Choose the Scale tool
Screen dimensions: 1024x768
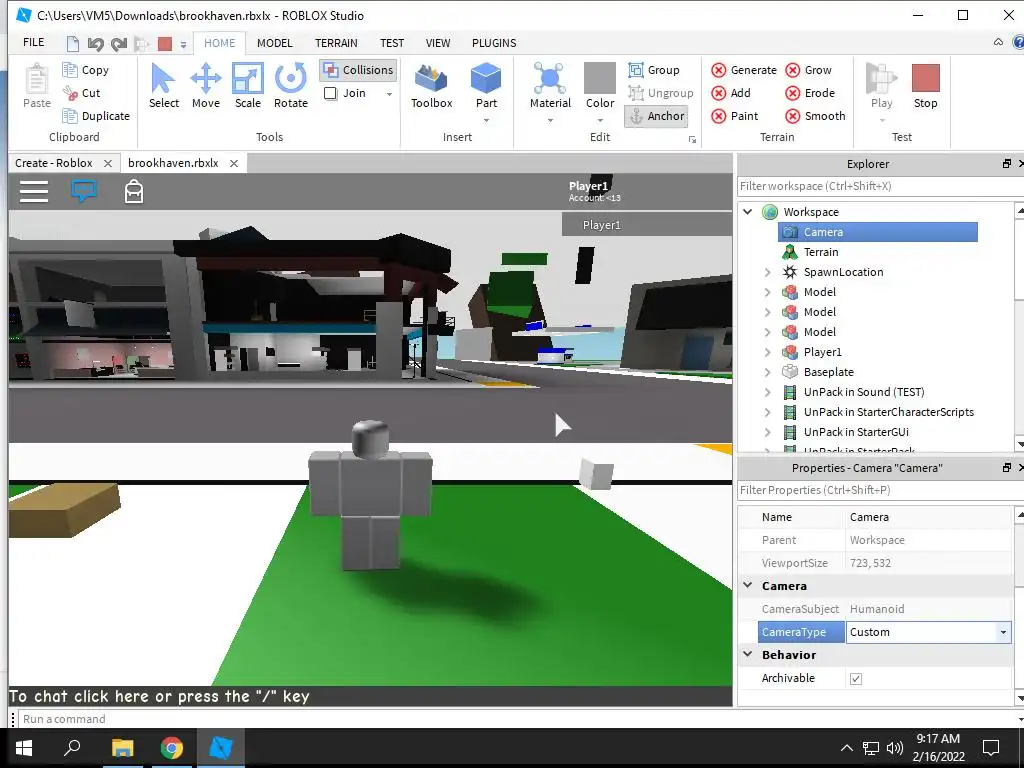[x=248, y=86]
